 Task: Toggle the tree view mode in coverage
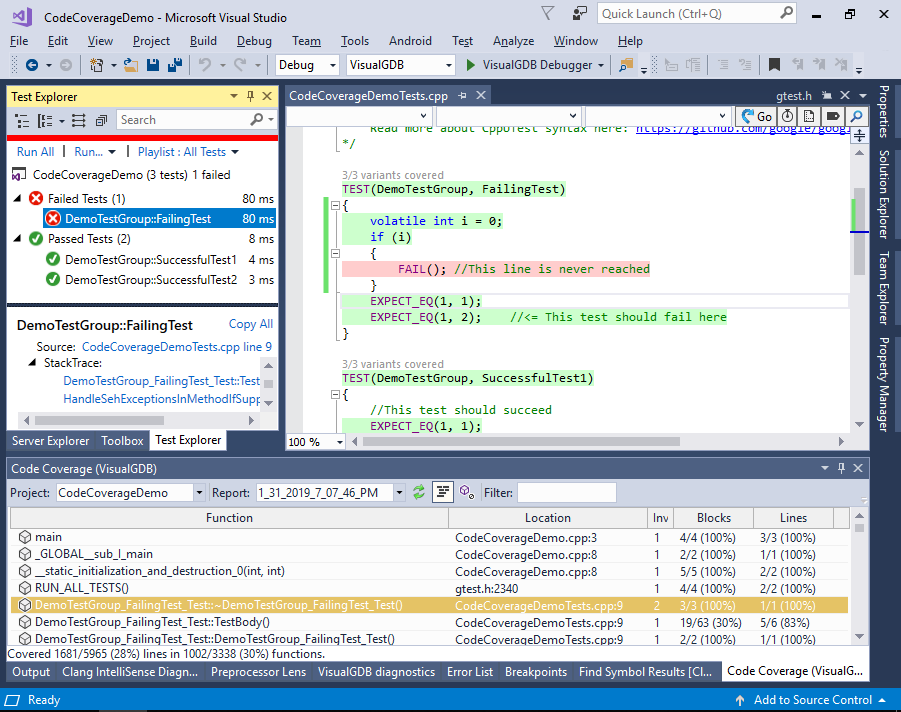coord(442,492)
